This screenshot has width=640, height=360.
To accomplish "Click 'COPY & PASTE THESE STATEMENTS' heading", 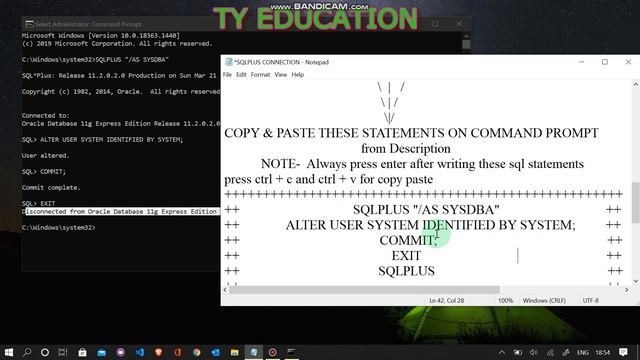I will coord(411,133).
